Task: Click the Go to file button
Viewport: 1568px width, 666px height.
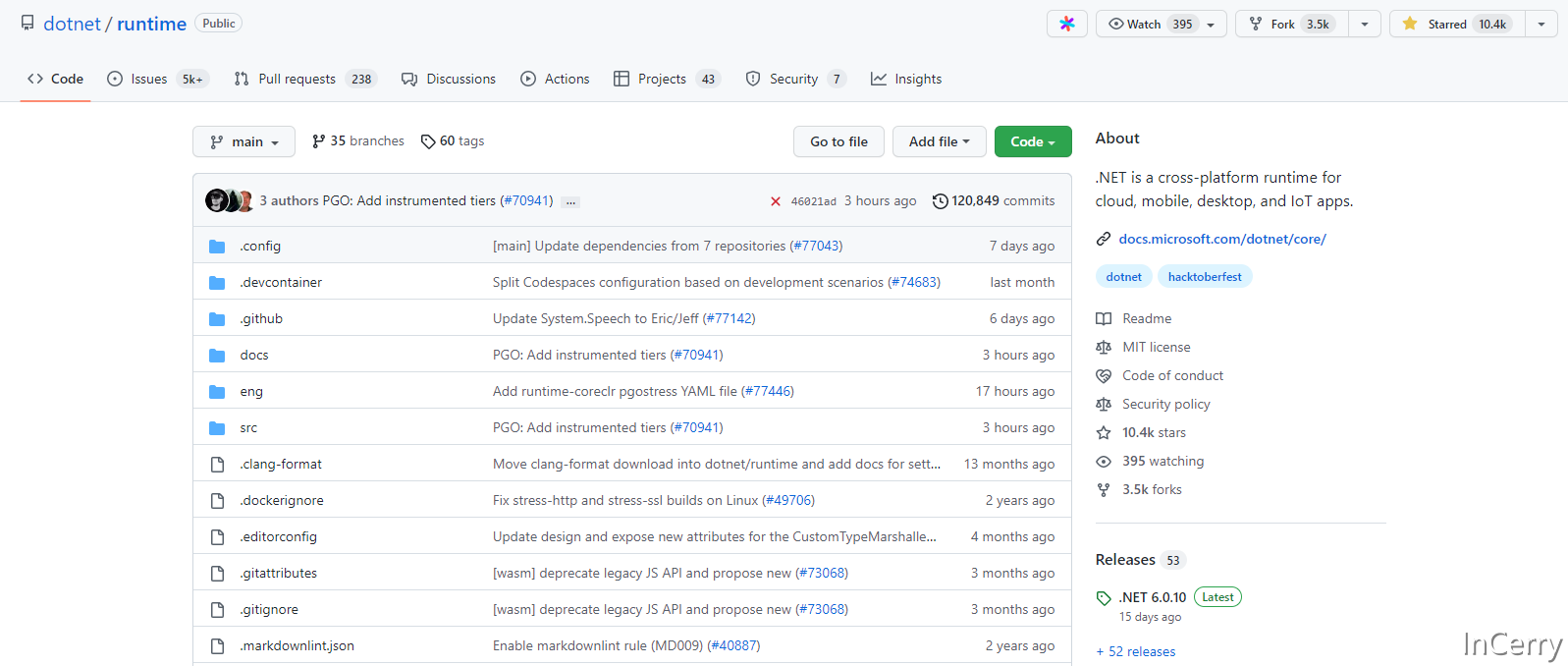Action: point(838,142)
